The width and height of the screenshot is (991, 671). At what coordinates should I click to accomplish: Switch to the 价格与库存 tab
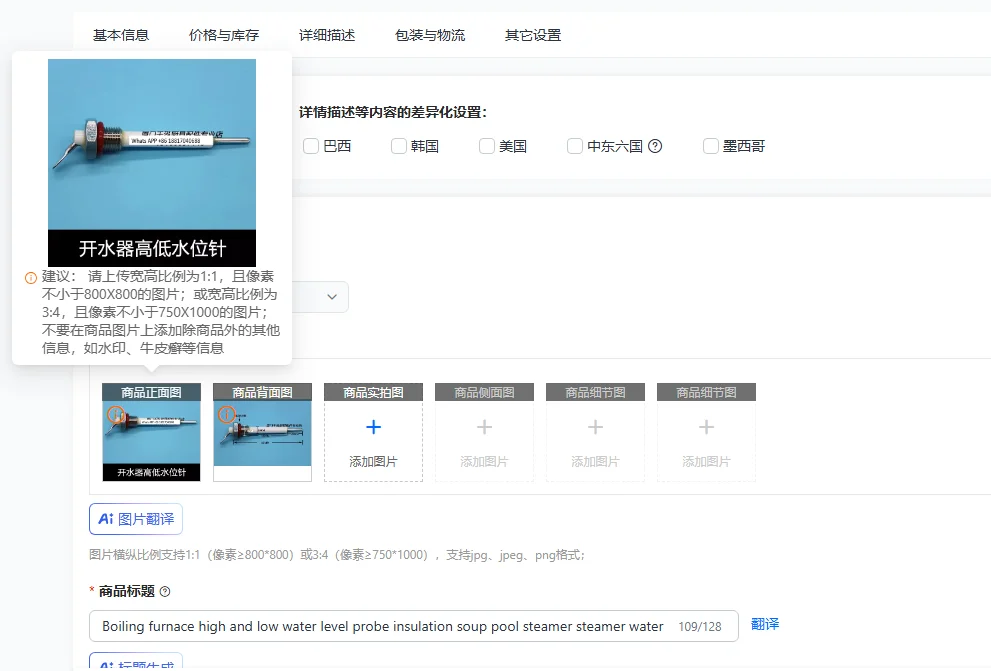point(224,35)
